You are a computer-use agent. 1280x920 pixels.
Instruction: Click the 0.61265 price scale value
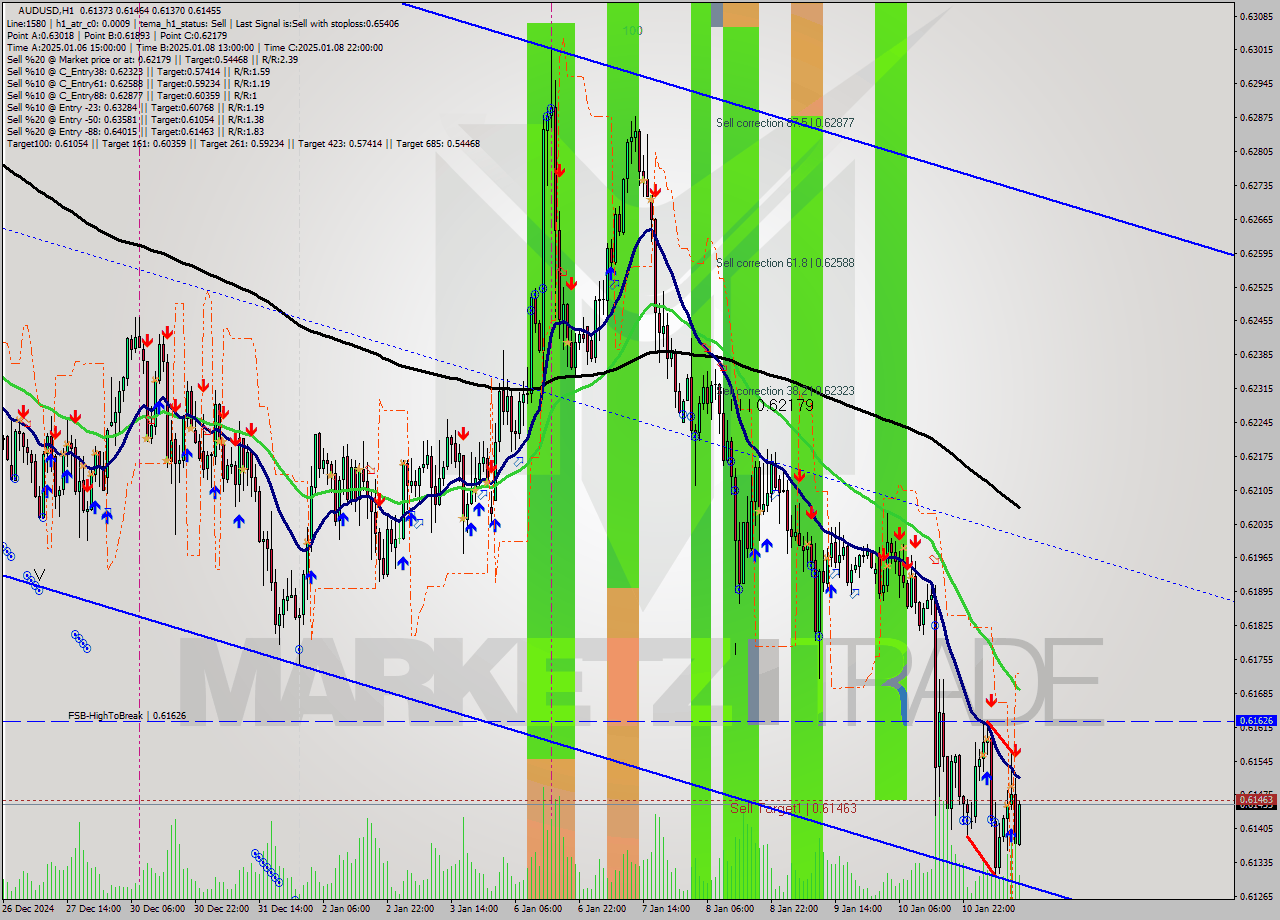tap(1256, 897)
